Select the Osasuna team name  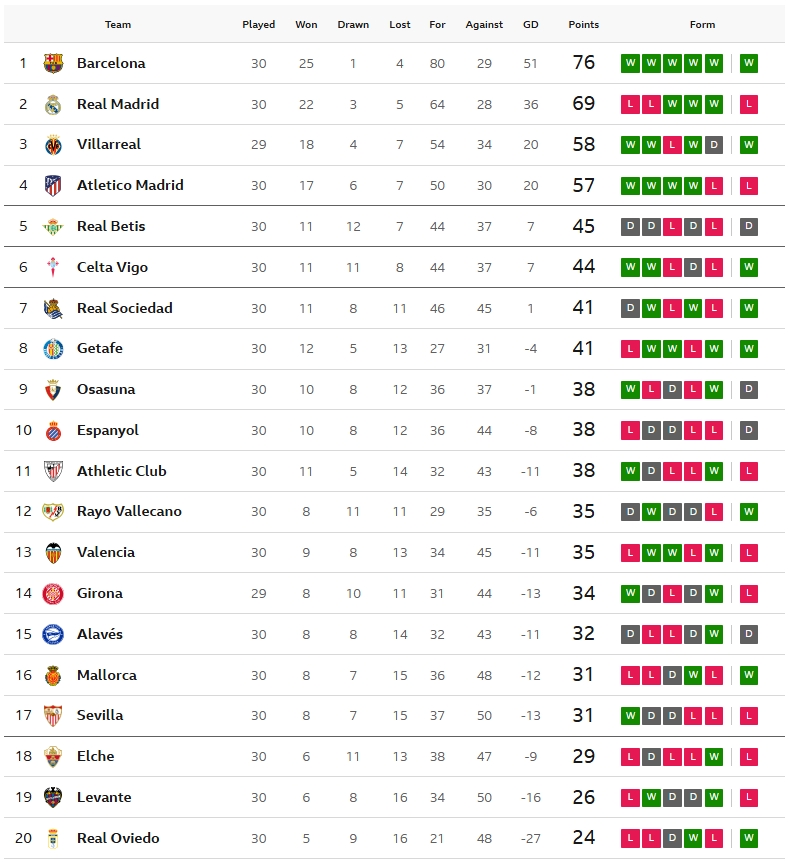pyautogui.click(x=106, y=389)
